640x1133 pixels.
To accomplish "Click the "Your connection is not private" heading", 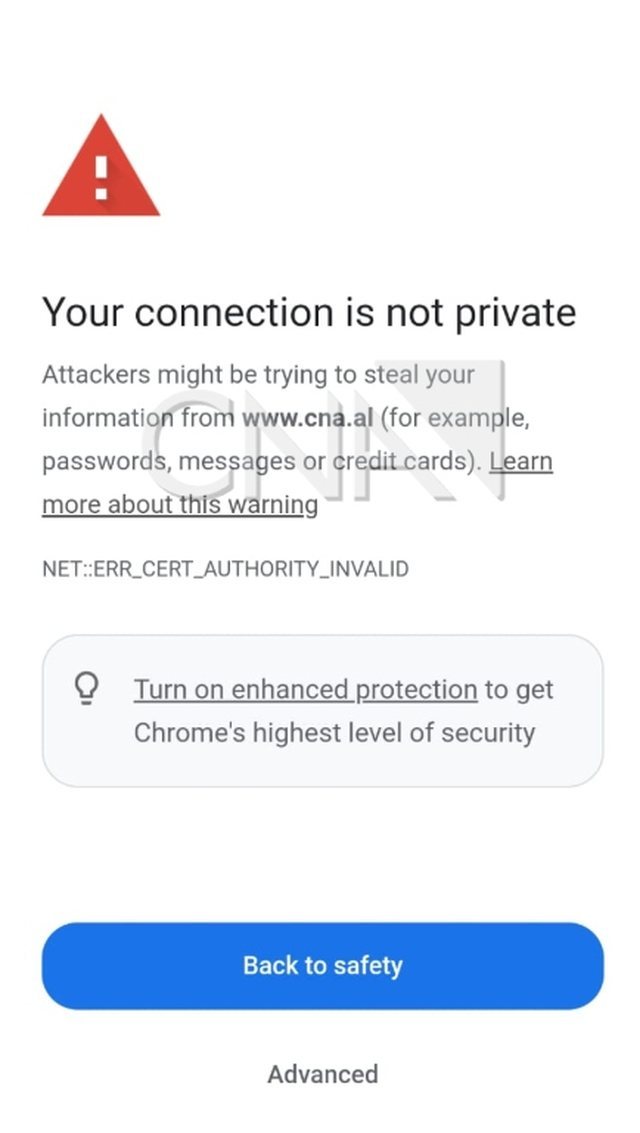I will coord(308,313).
